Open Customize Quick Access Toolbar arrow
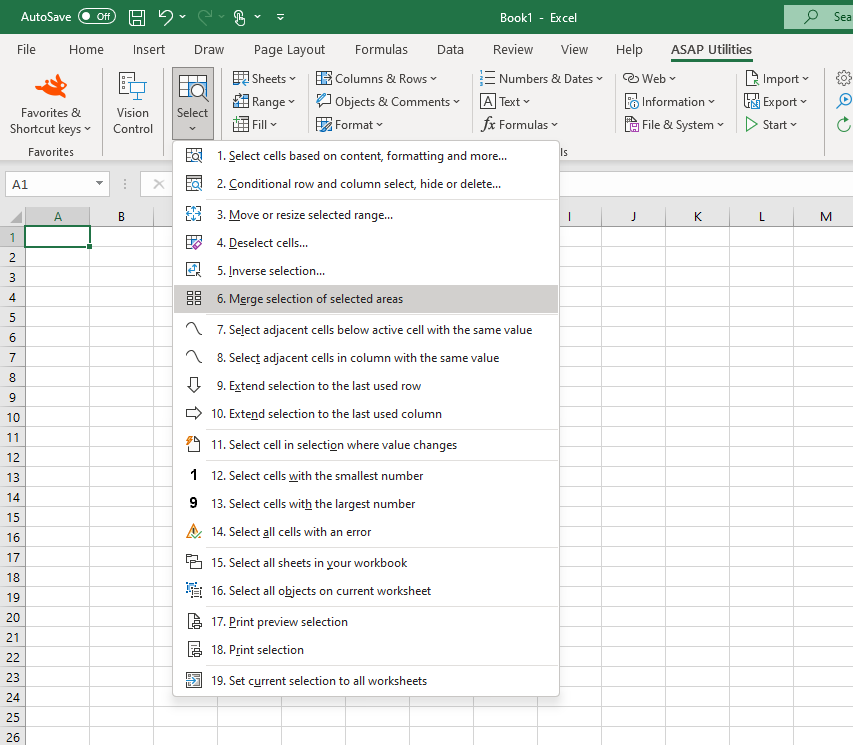 click(x=281, y=17)
